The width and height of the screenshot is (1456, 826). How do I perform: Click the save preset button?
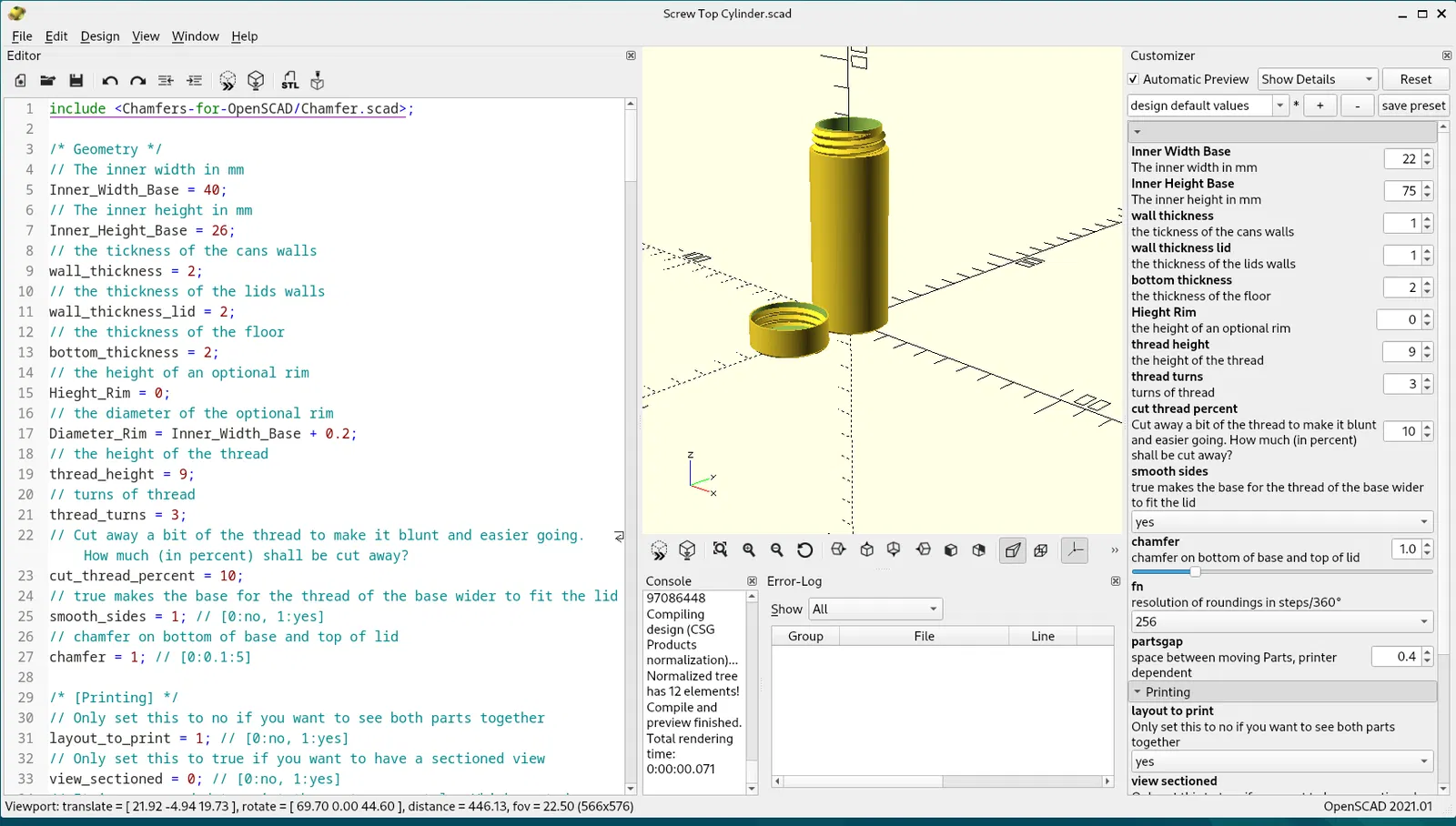tap(1412, 106)
